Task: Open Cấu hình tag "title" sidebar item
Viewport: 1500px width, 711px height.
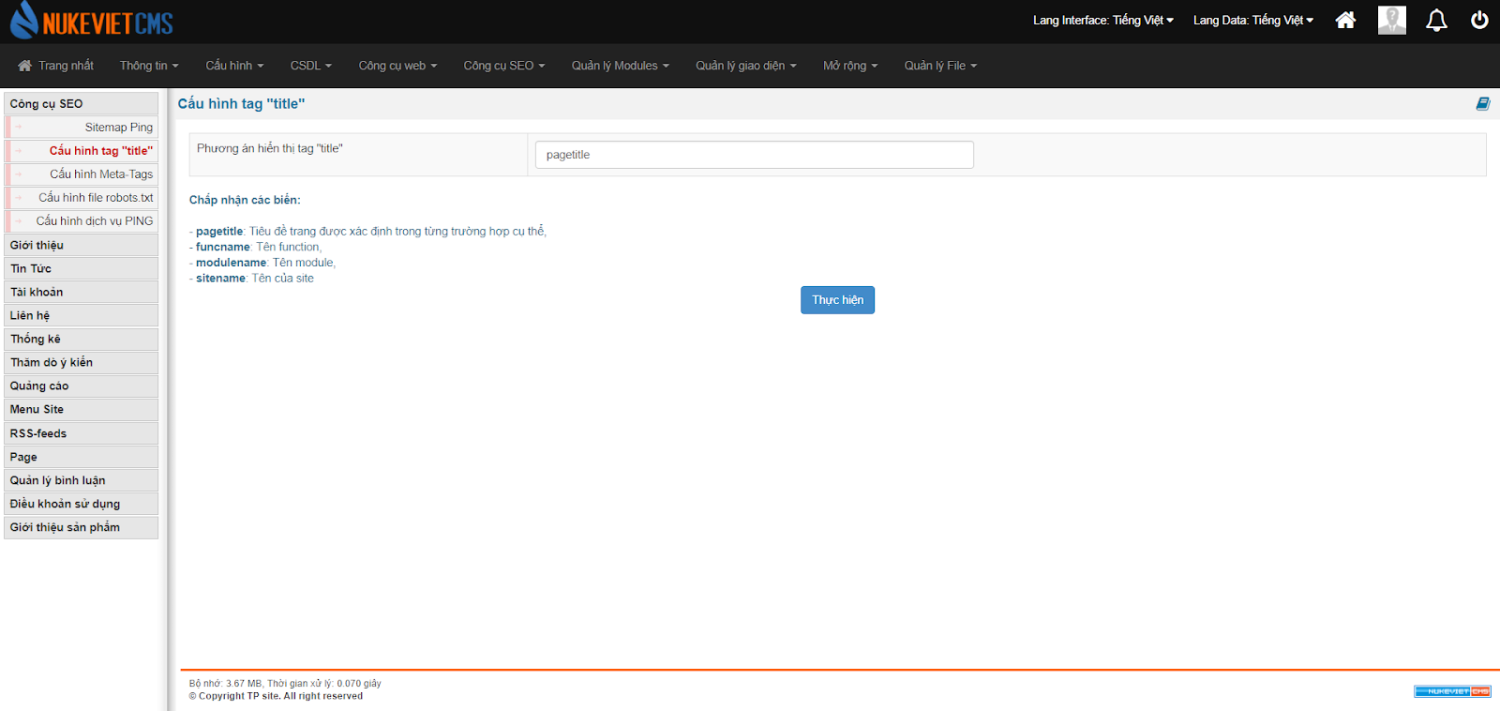Action: coord(81,151)
